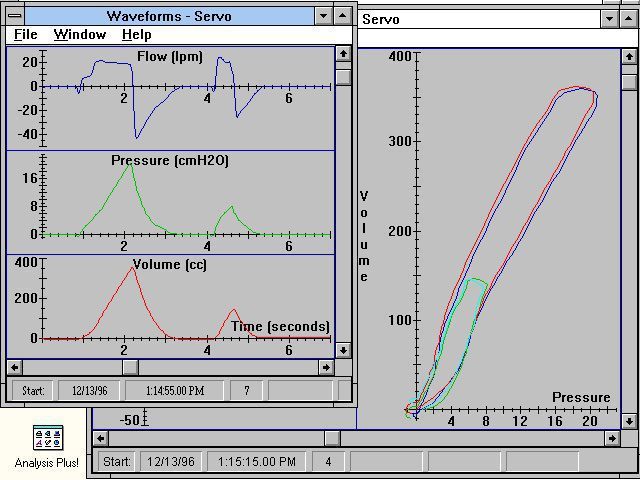Click the Waveforms vertical scrollbar down arrow
This screenshot has height=480, width=640.
343,350
